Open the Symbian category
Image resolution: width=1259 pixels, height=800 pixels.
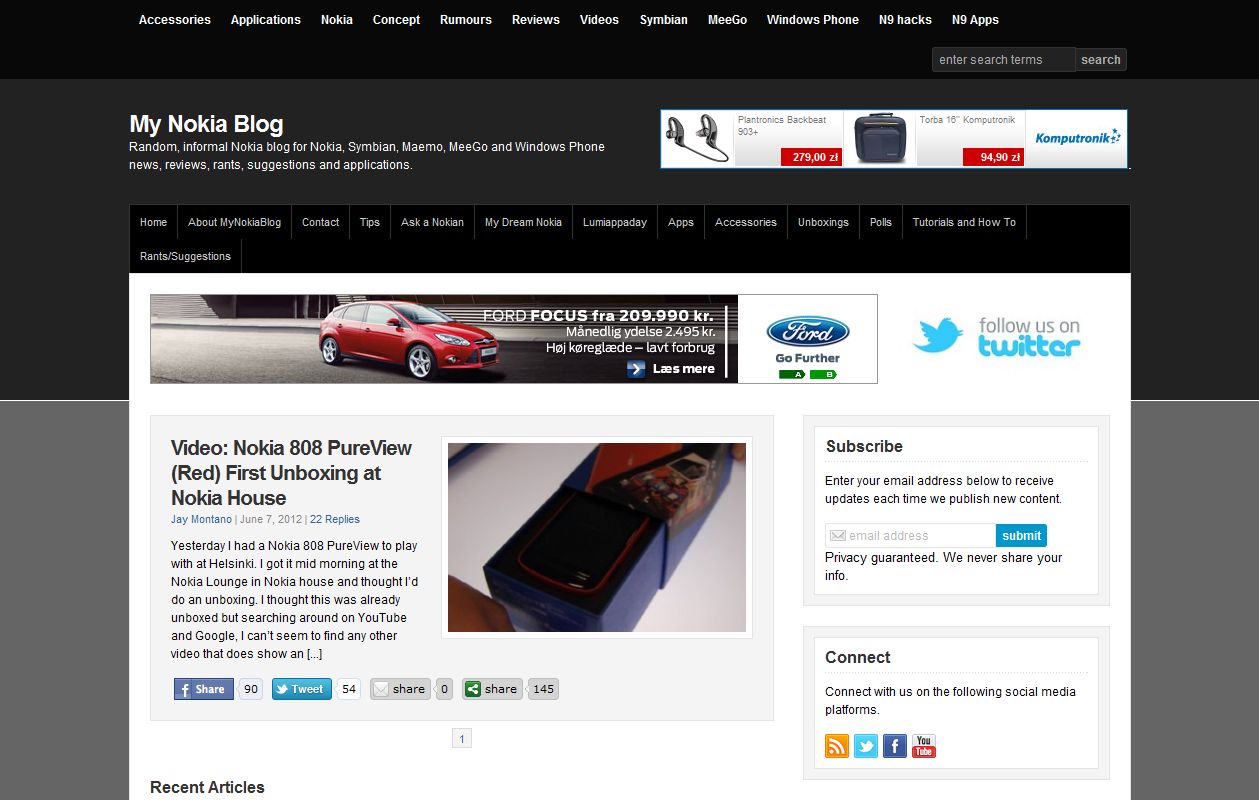664,20
